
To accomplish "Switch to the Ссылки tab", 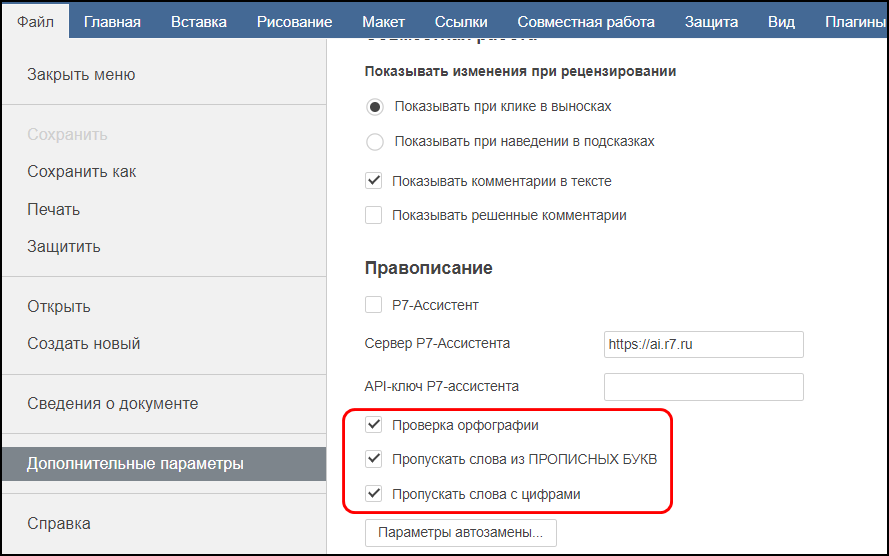I will [x=461, y=22].
